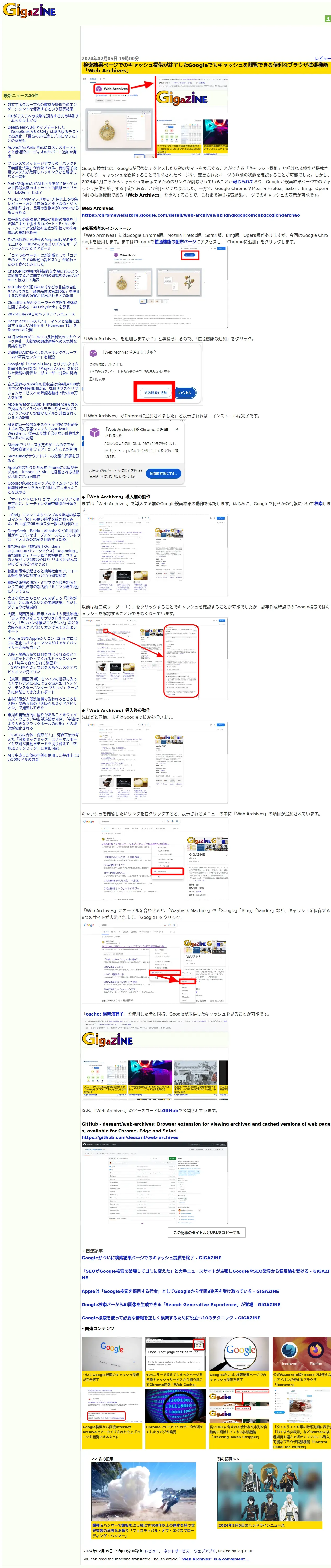This screenshot has height=1568, width=331.
Task: Open the cache: 検索演算子 link
Action: 104,1014
